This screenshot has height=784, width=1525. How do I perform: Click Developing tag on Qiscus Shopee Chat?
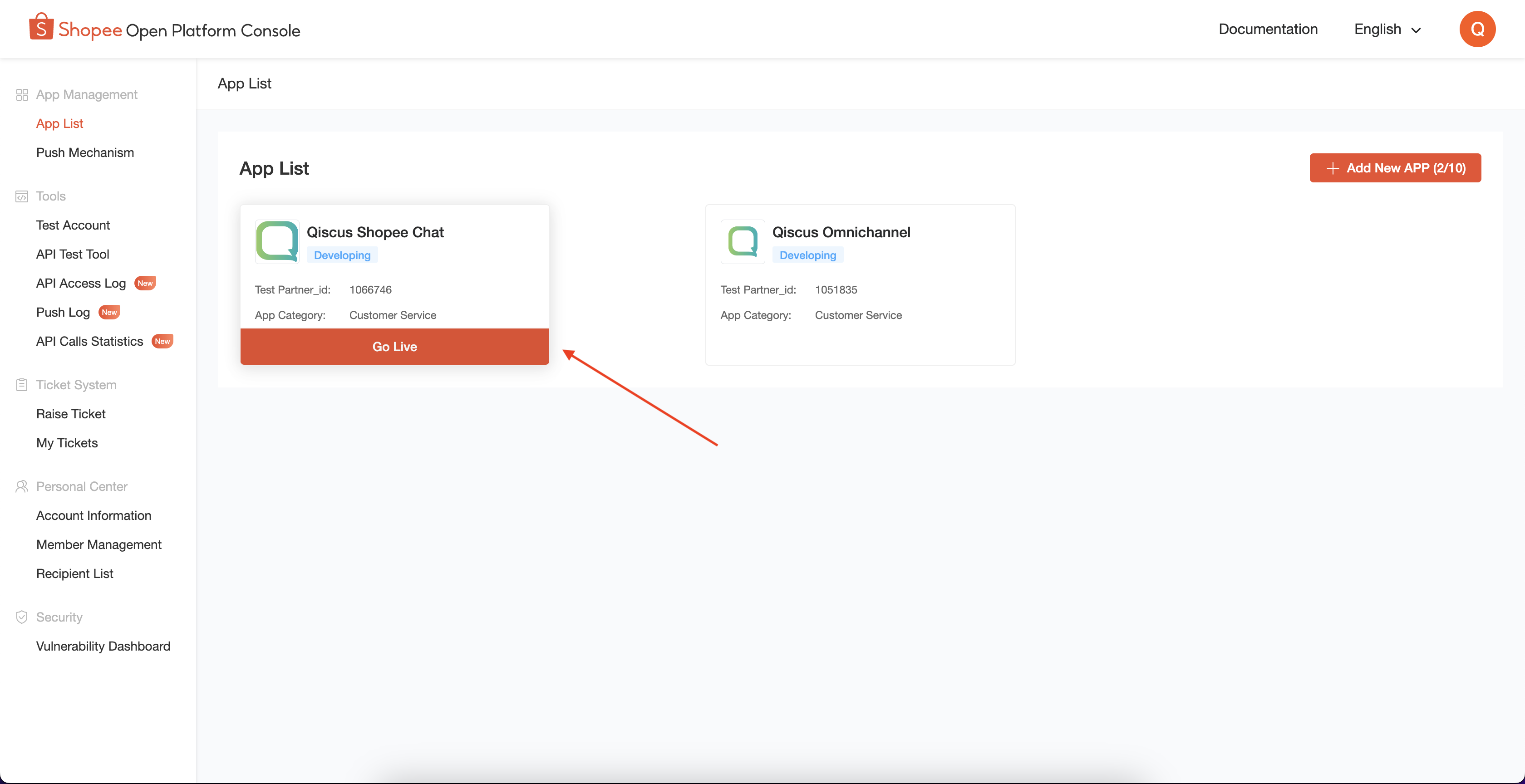click(342, 255)
